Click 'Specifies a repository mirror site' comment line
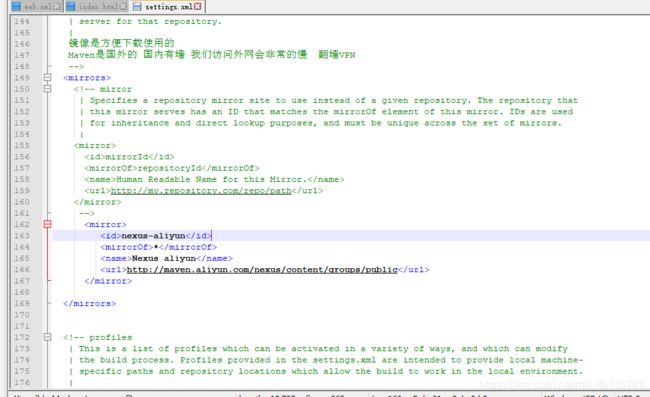 pyautogui.click(x=334, y=100)
